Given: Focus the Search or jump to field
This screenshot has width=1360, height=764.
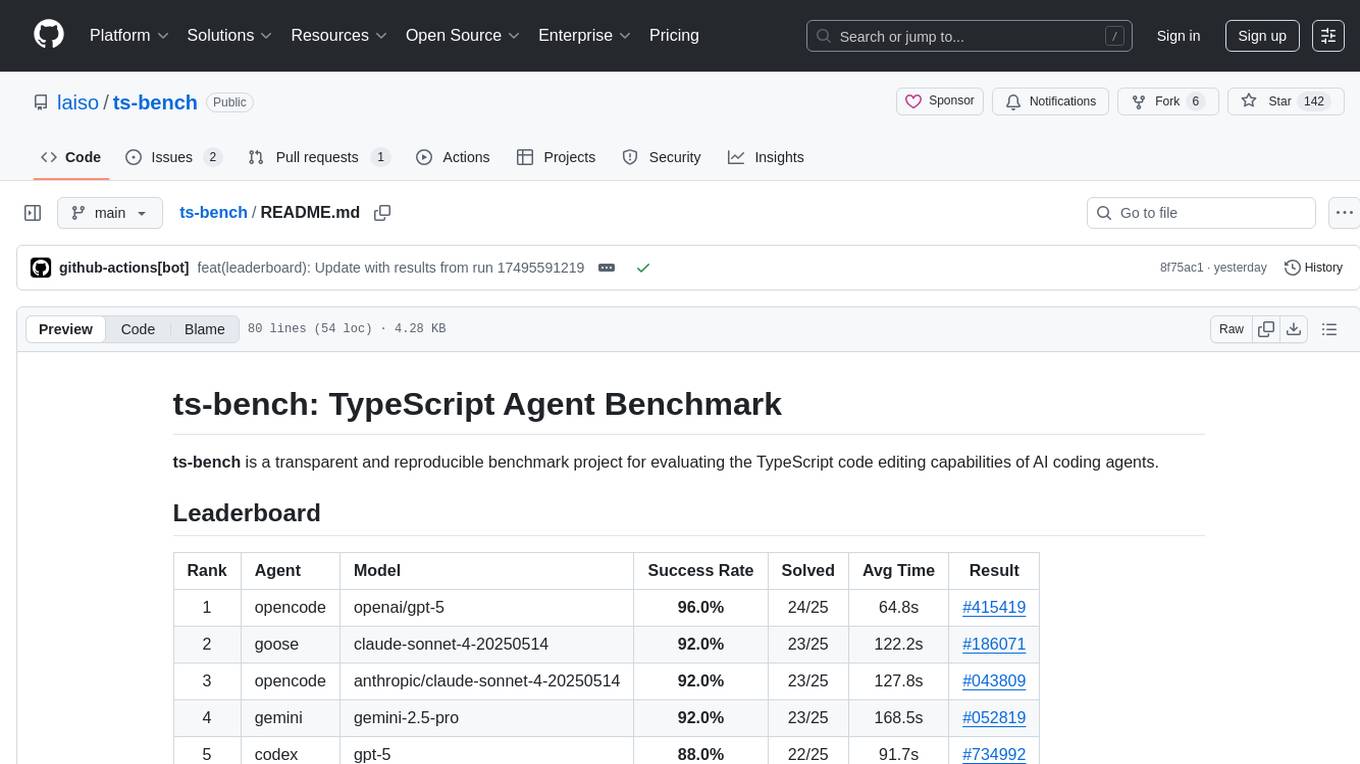Looking at the screenshot, I should [x=970, y=36].
